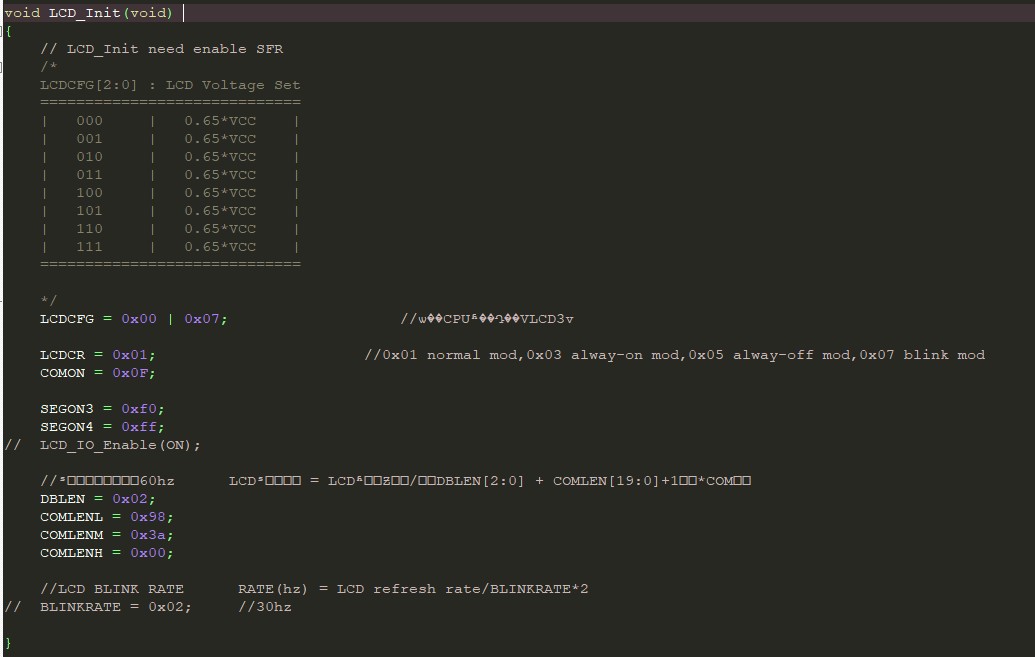Screen dimensions: 1035x657
Task: Click the opening brace under the function header
Action: (x=8, y=31)
